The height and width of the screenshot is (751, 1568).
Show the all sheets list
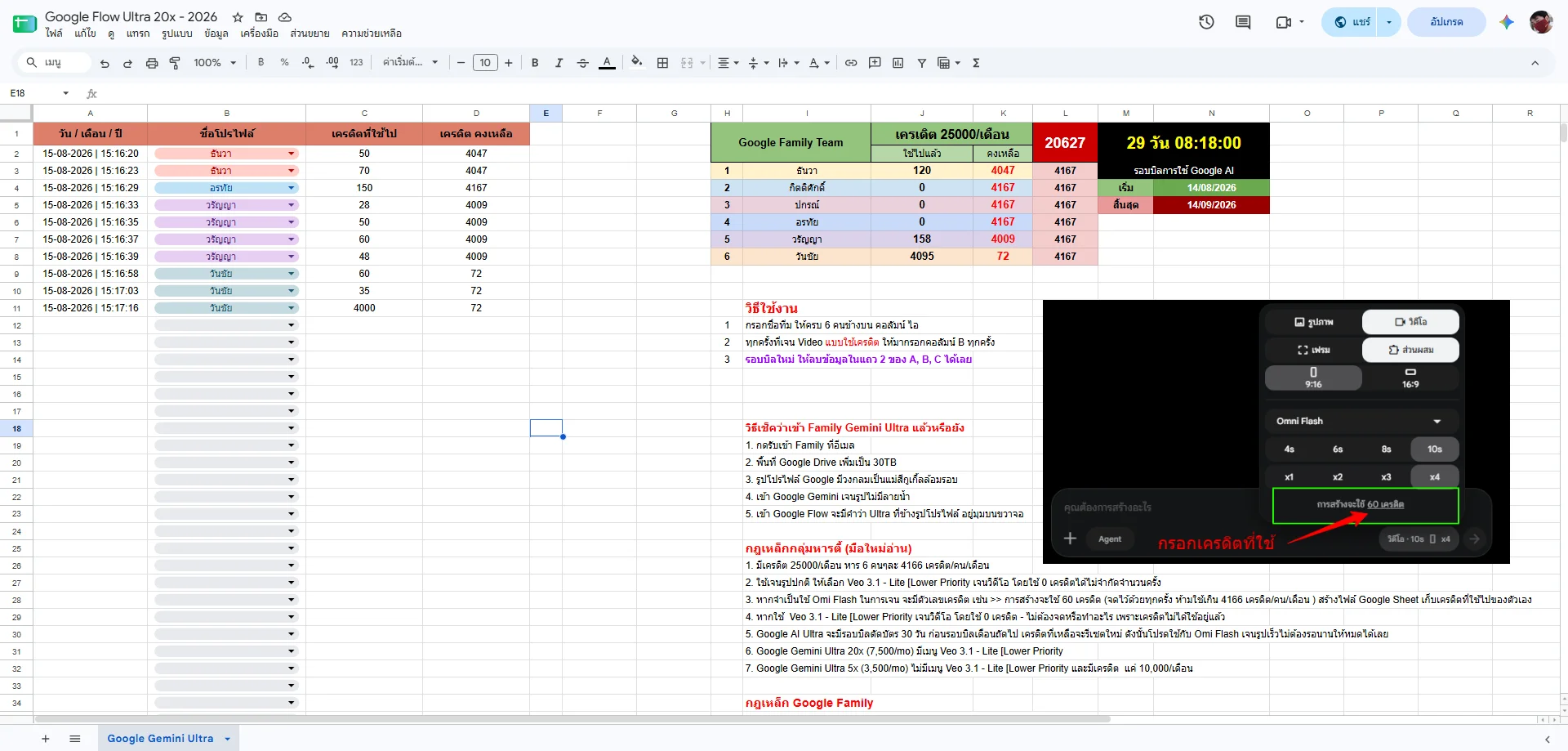click(75, 739)
